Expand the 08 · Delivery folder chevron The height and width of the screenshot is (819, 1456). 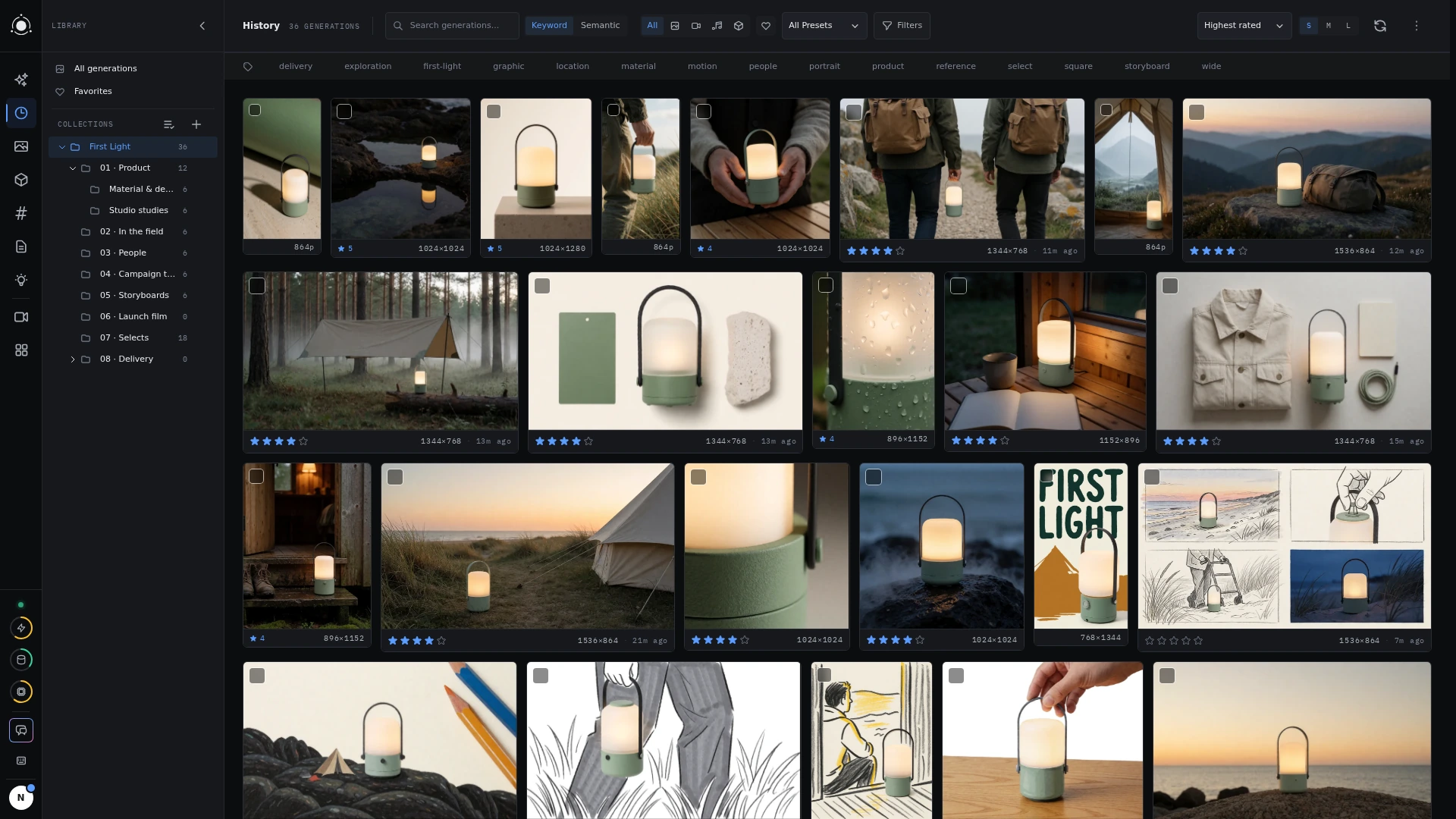73,359
